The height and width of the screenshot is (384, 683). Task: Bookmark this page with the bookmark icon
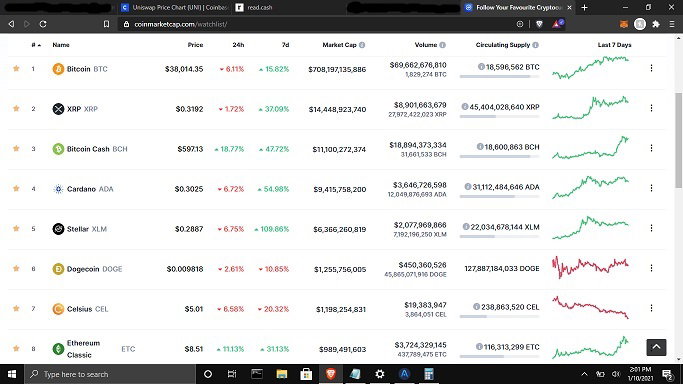coord(106,24)
